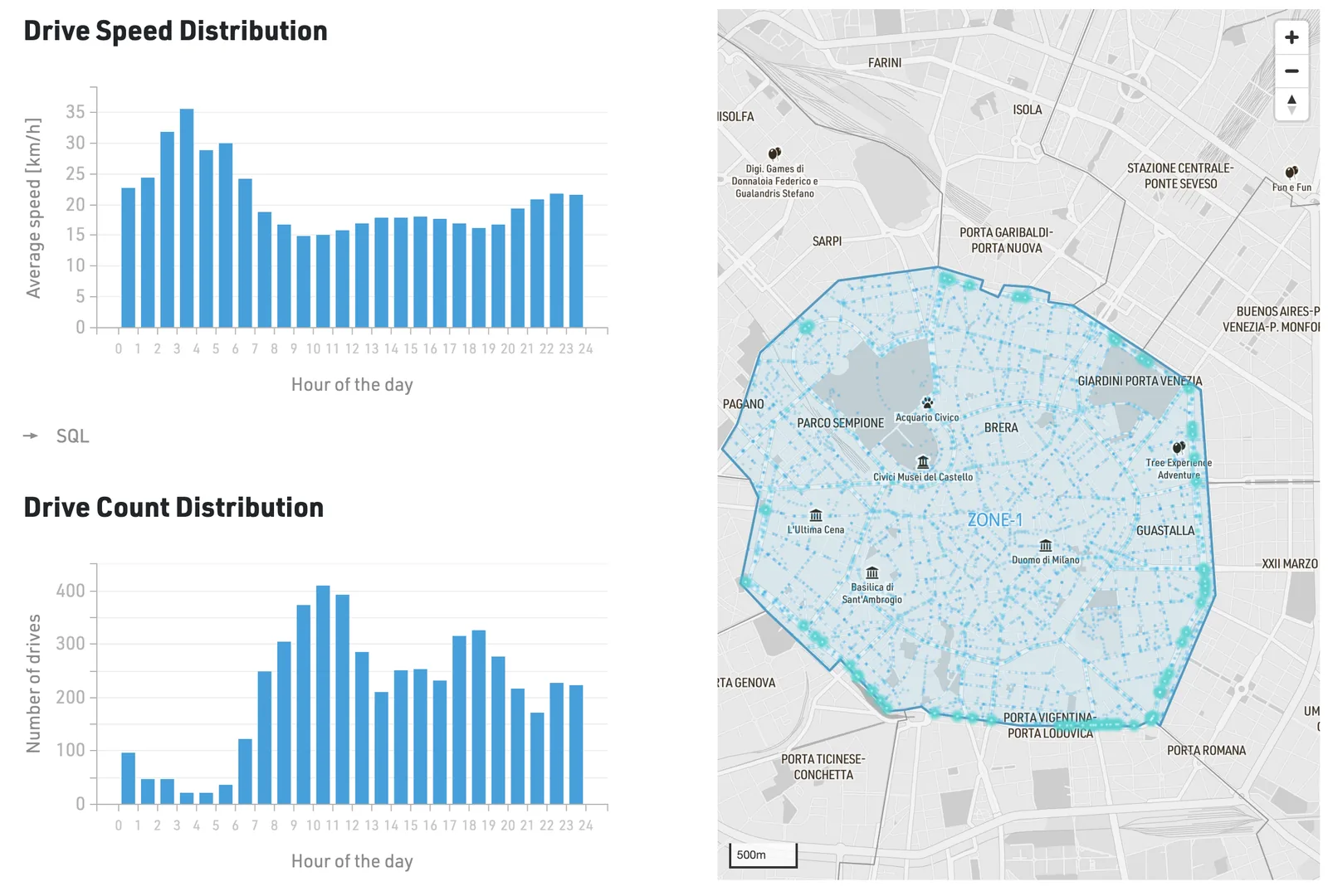
Task: Click the tallest speed bar at hour 3
Action: tap(187, 218)
